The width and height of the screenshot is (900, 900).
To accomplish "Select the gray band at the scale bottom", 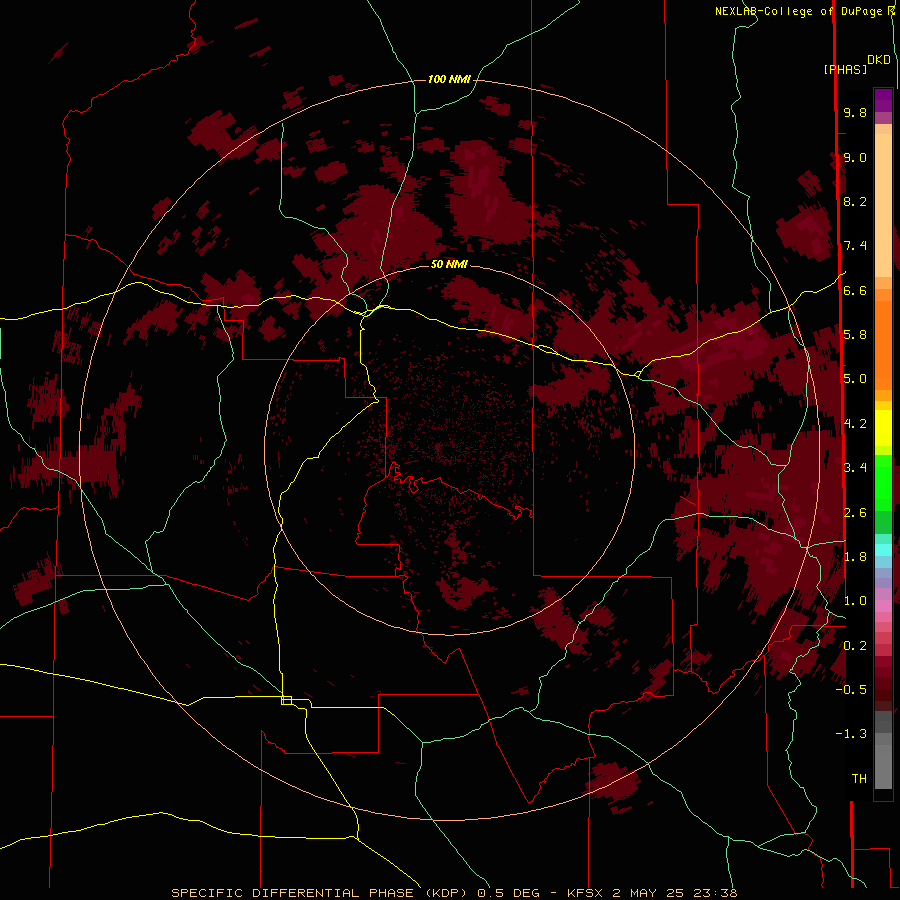I will tap(883, 750).
